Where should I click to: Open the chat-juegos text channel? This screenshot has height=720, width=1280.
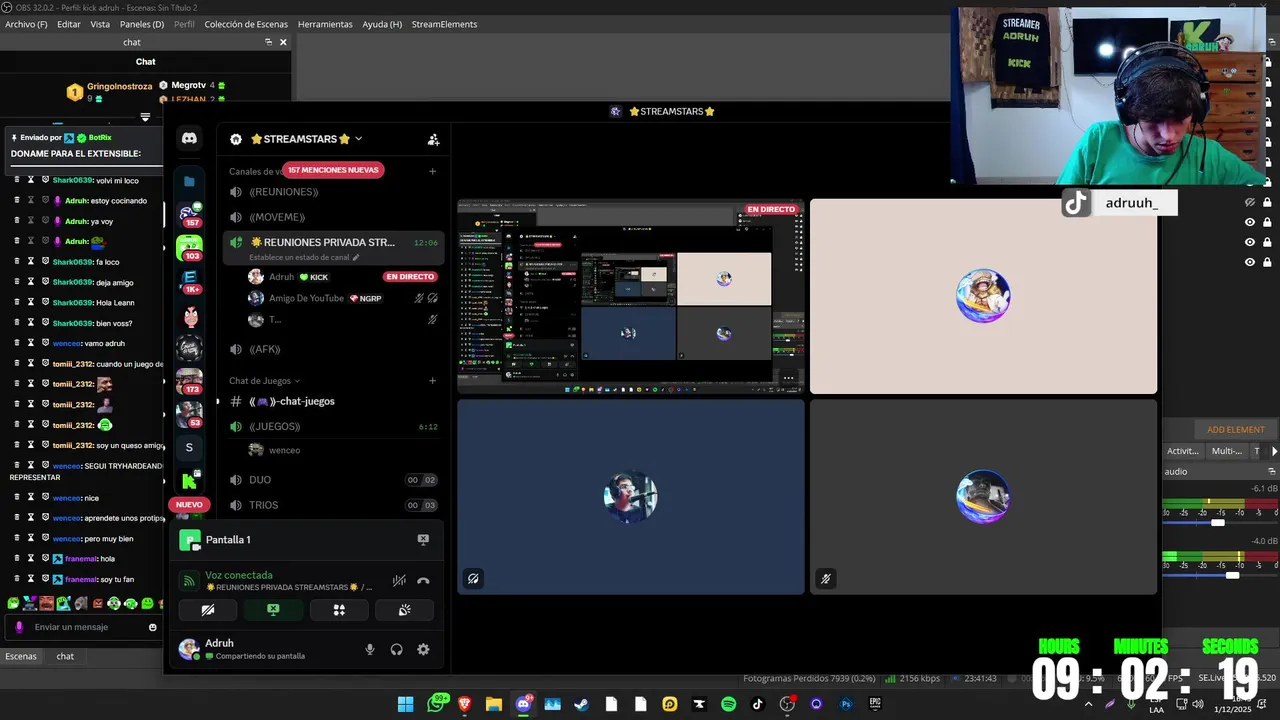click(332, 401)
